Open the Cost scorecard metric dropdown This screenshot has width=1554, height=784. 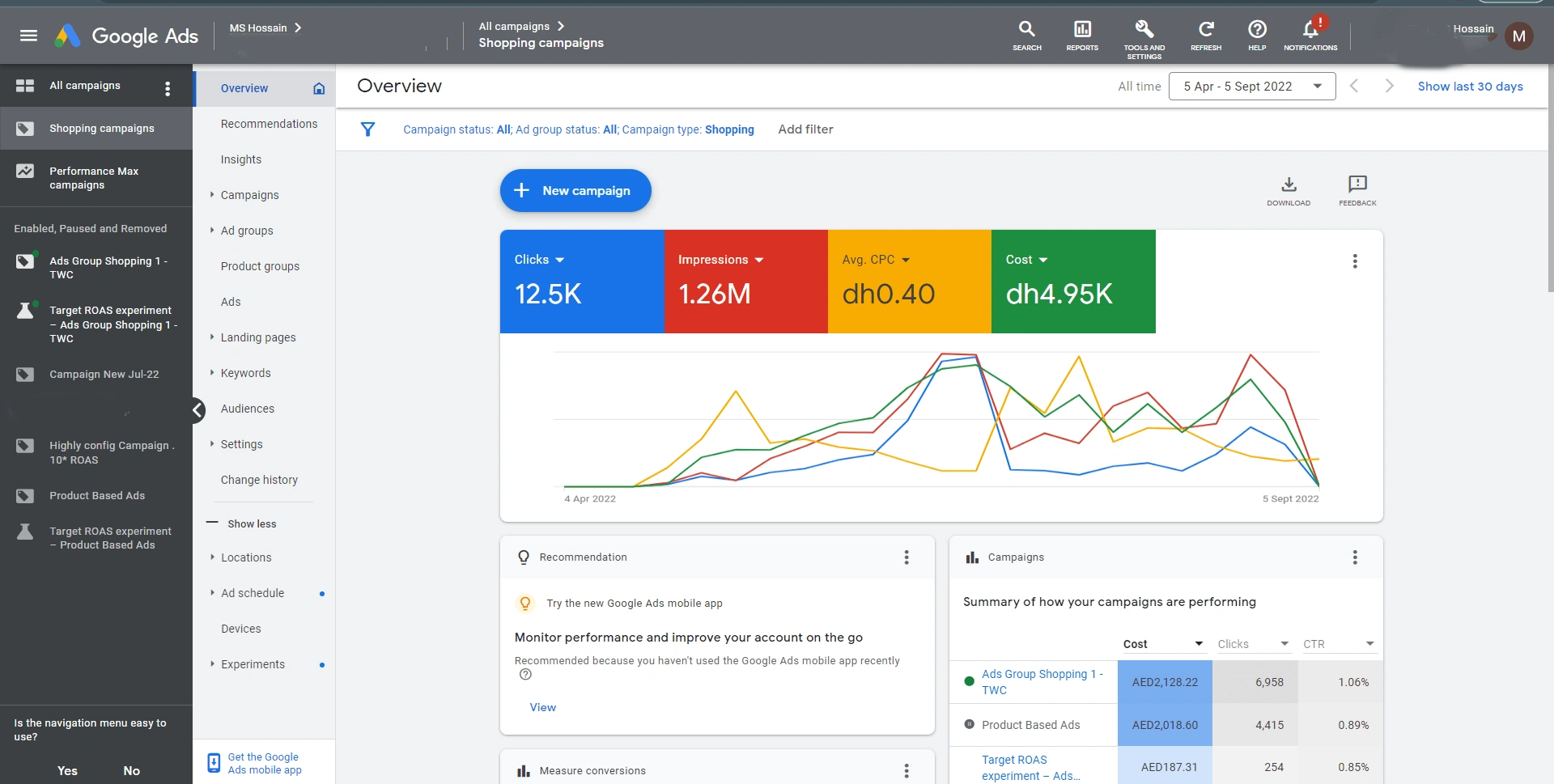[1026, 260]
